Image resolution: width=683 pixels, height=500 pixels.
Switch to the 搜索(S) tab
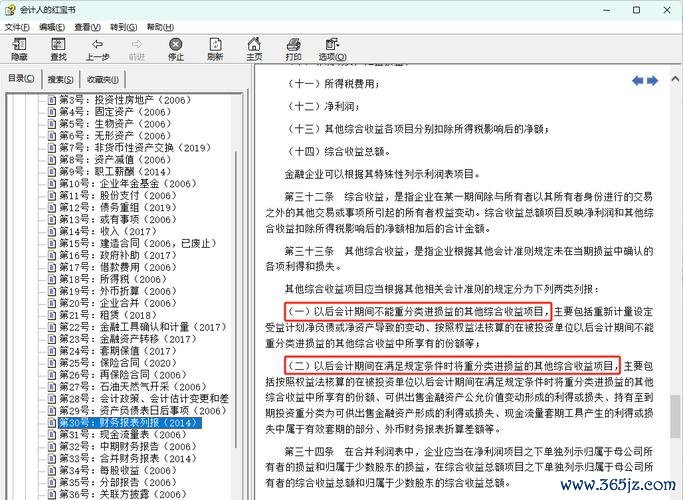tap(61, 79)
